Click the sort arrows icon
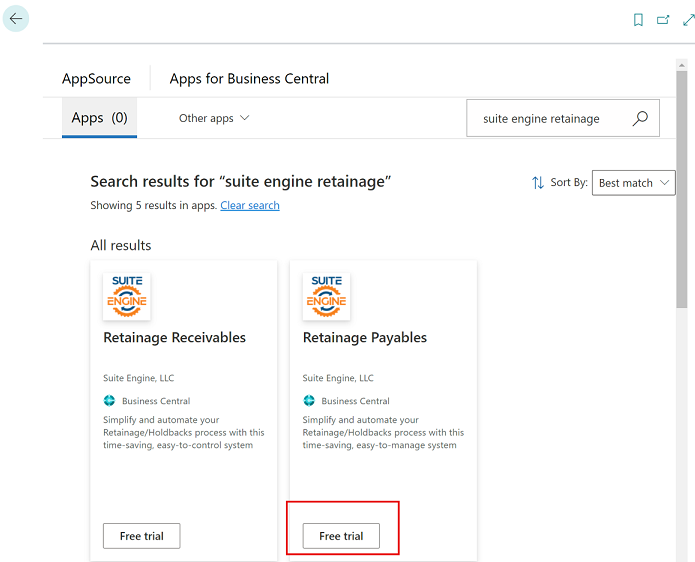Image resolution: width=695 pixels, height=562 pixels. (538, 183)
